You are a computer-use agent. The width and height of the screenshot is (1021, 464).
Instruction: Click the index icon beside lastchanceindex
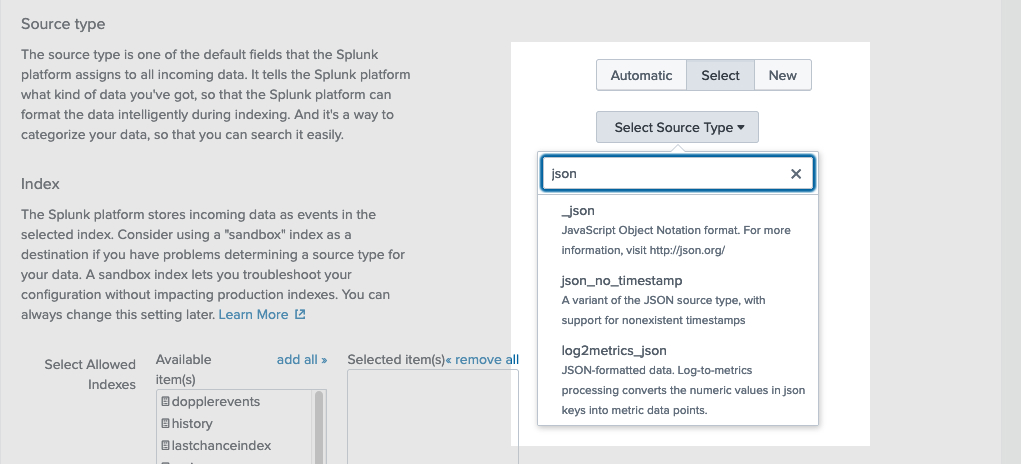click(165, 446)
